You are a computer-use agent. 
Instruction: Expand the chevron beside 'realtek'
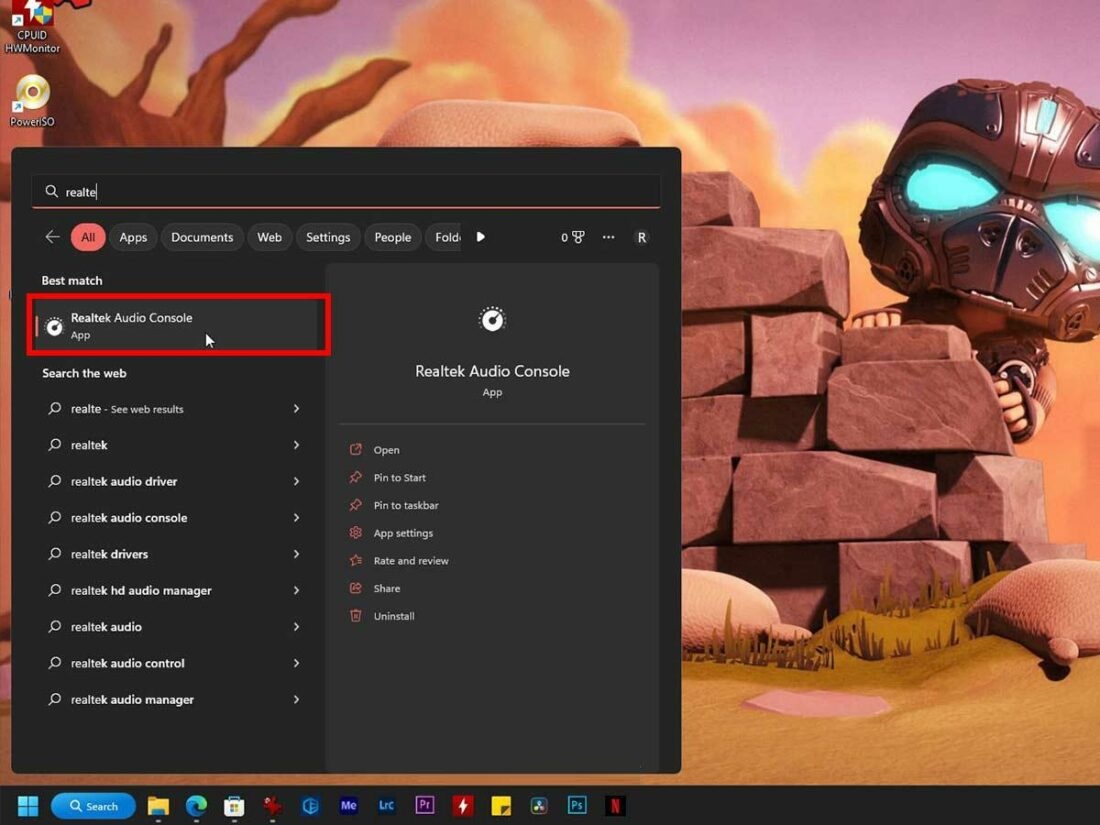[297, 445]
